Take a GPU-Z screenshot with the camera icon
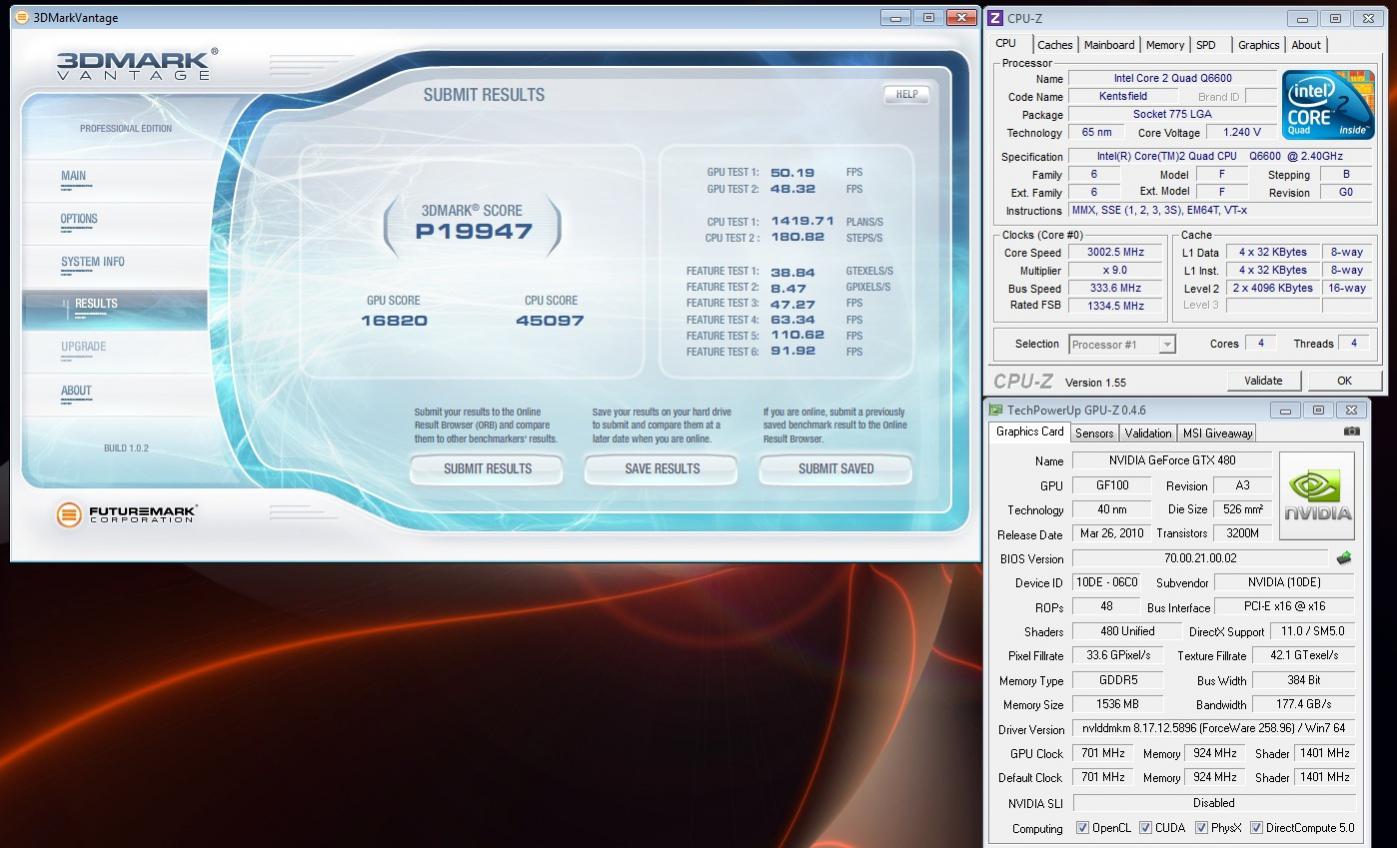1397x848 pixels. [x=1351, y=432]
